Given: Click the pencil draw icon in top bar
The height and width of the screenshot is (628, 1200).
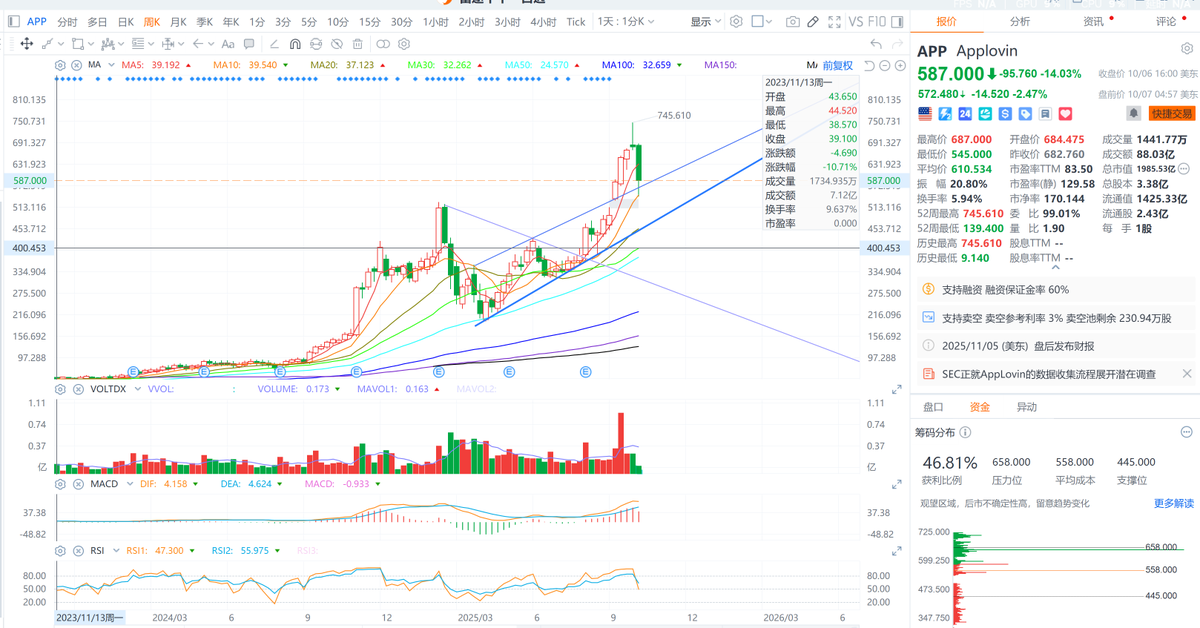Looking at the screenshot, I should click(813, 21).
